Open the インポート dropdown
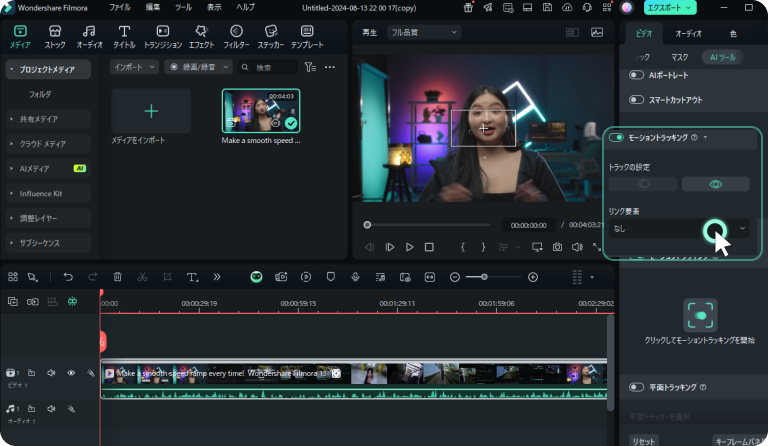 click(134, 67)
